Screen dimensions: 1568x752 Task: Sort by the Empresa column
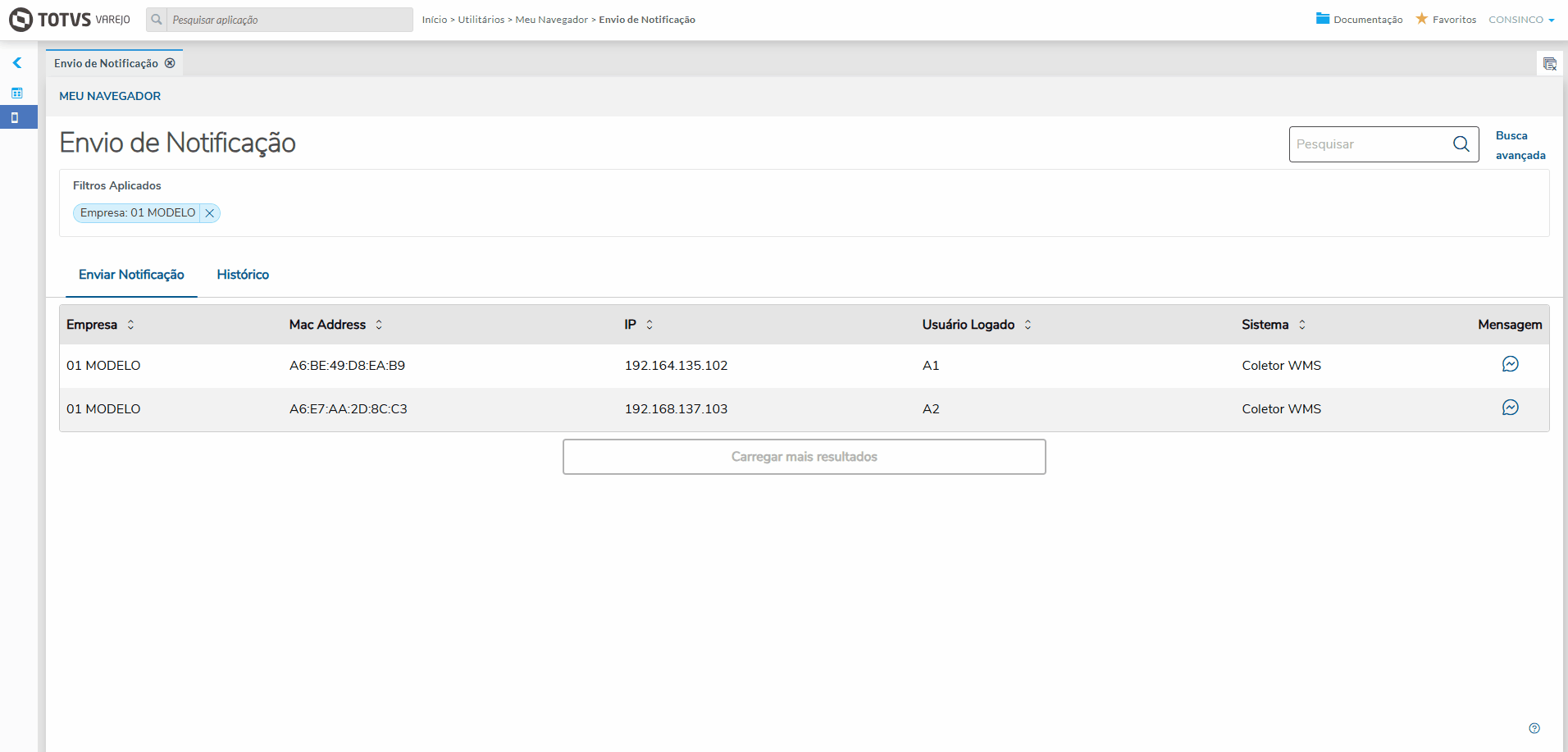click(130, 325)
